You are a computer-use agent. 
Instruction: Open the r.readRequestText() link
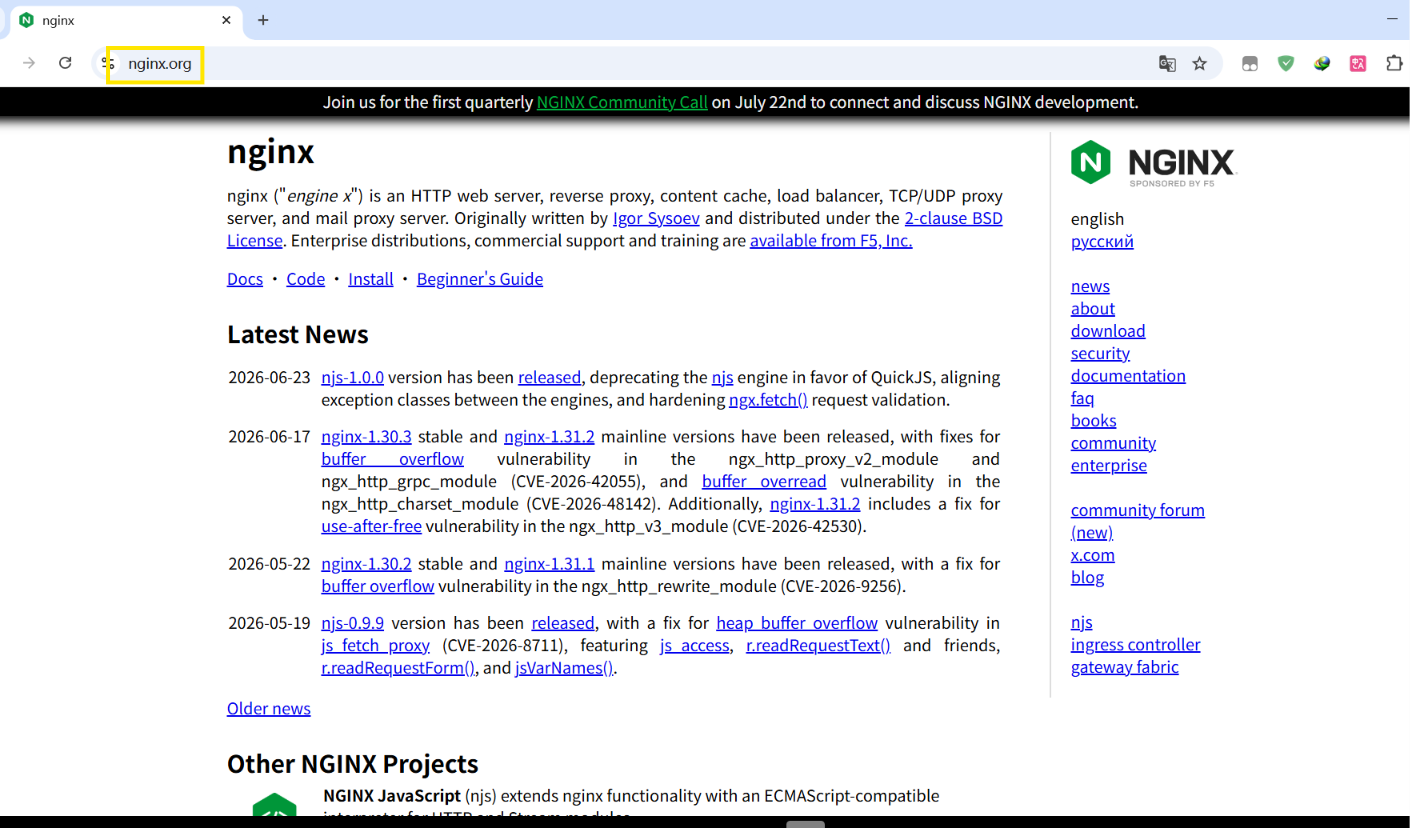818,645
